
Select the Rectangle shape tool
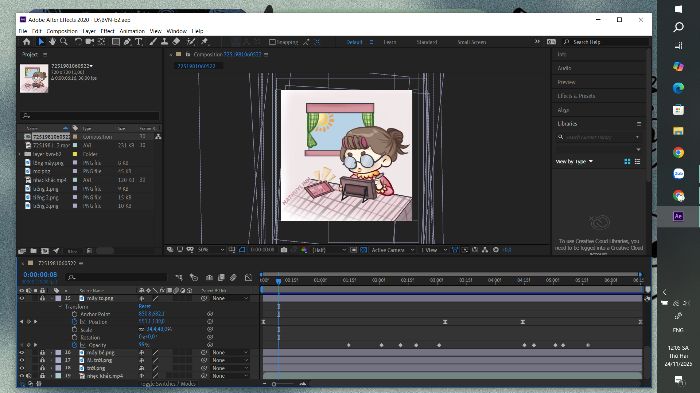pyautogui.click(x=116, y=42)
